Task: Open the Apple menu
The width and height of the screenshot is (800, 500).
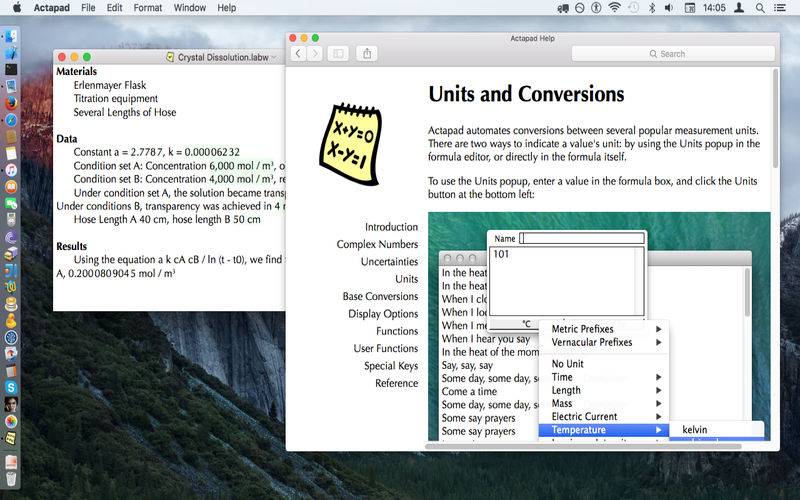Action: click(16, 8)
